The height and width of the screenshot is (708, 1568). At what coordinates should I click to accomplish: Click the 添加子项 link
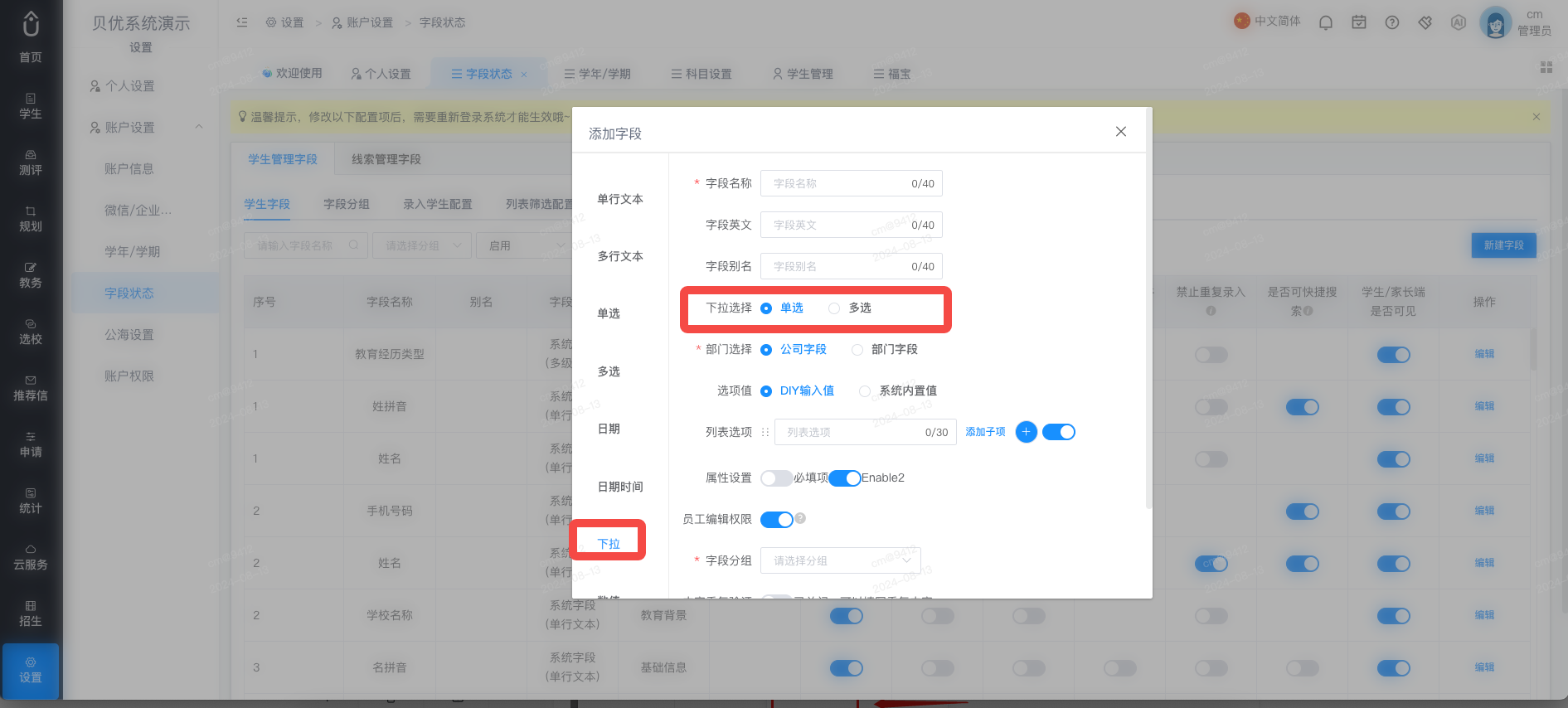(985, 432)
